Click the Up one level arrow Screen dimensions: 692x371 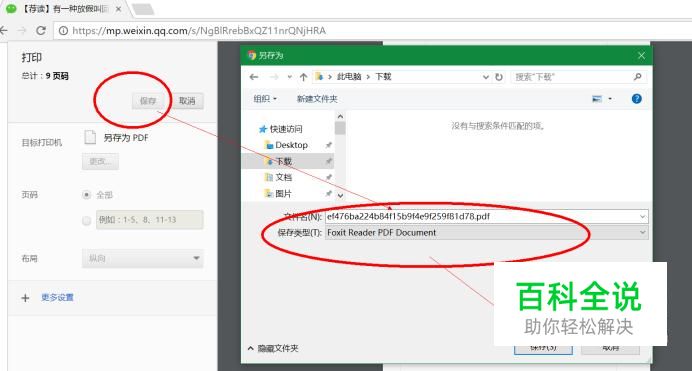point(303,77)
